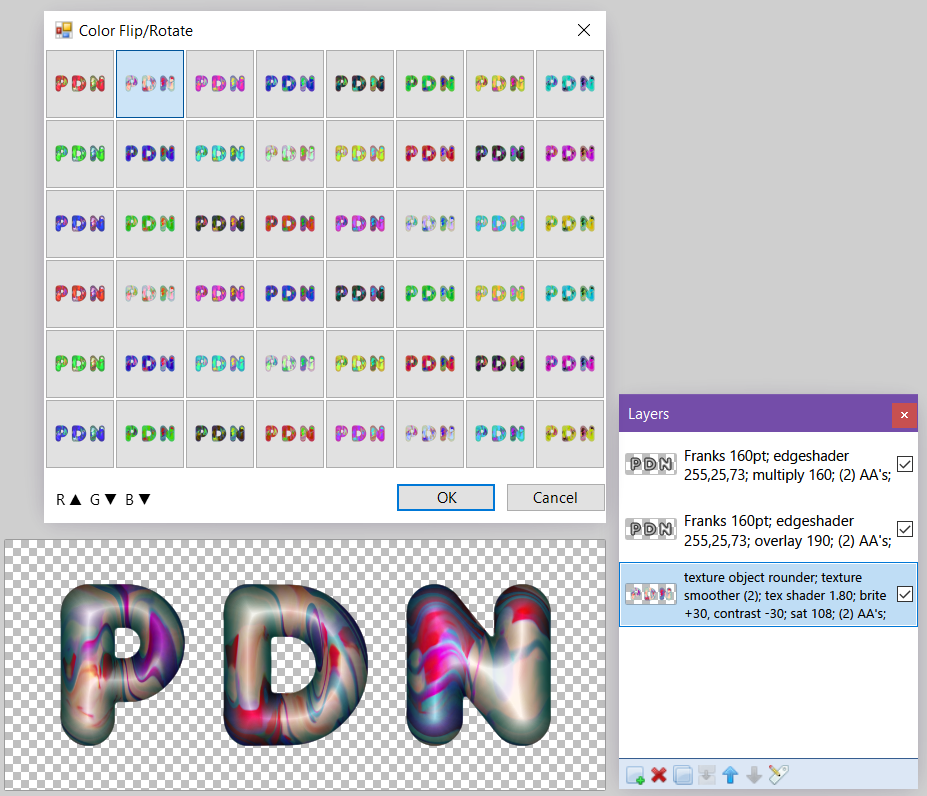
Task: Pick bottom-row last yellow PDN variant
Action: tap(569, 434)
